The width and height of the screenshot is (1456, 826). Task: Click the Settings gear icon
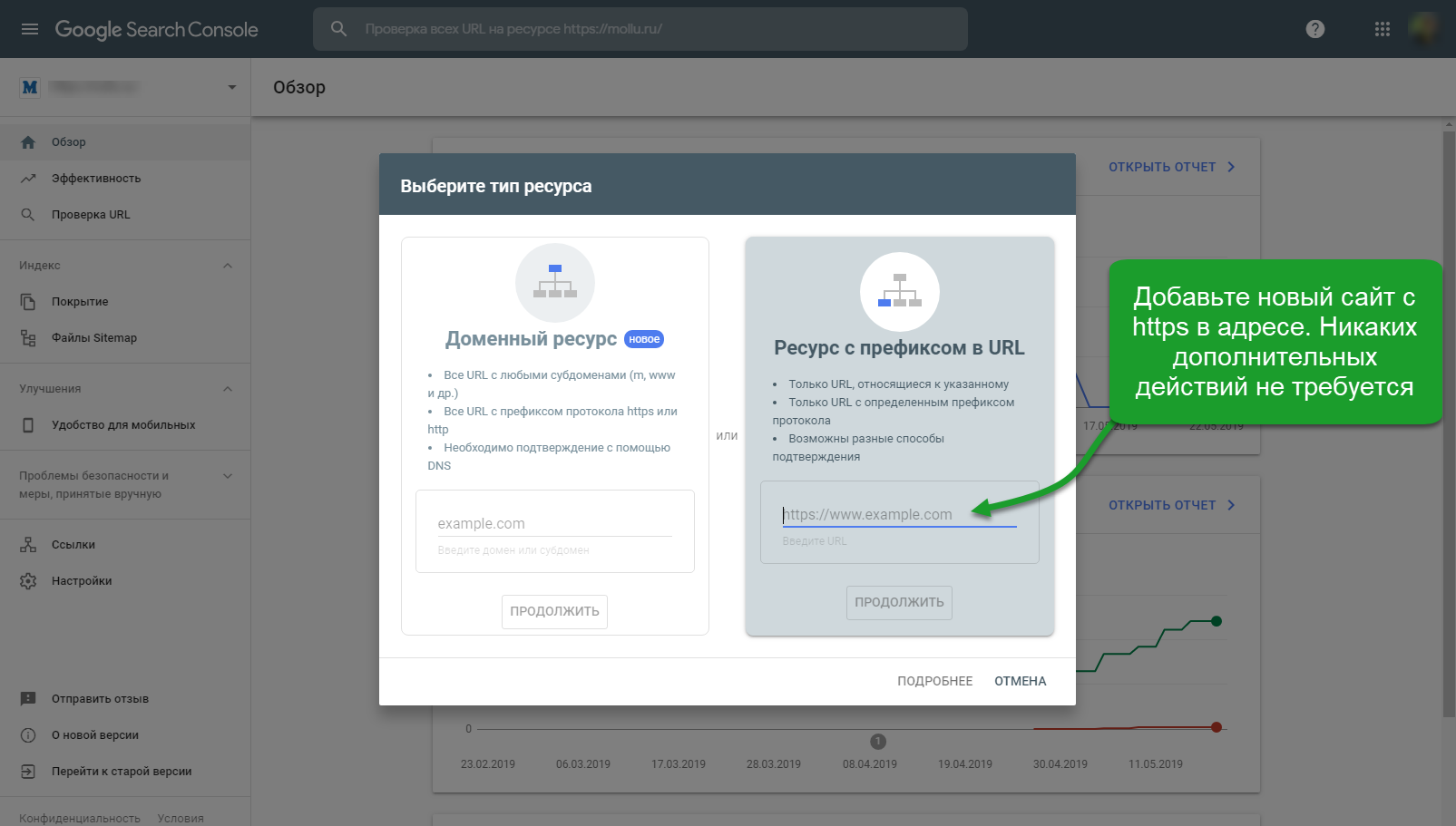coord(28,581)
